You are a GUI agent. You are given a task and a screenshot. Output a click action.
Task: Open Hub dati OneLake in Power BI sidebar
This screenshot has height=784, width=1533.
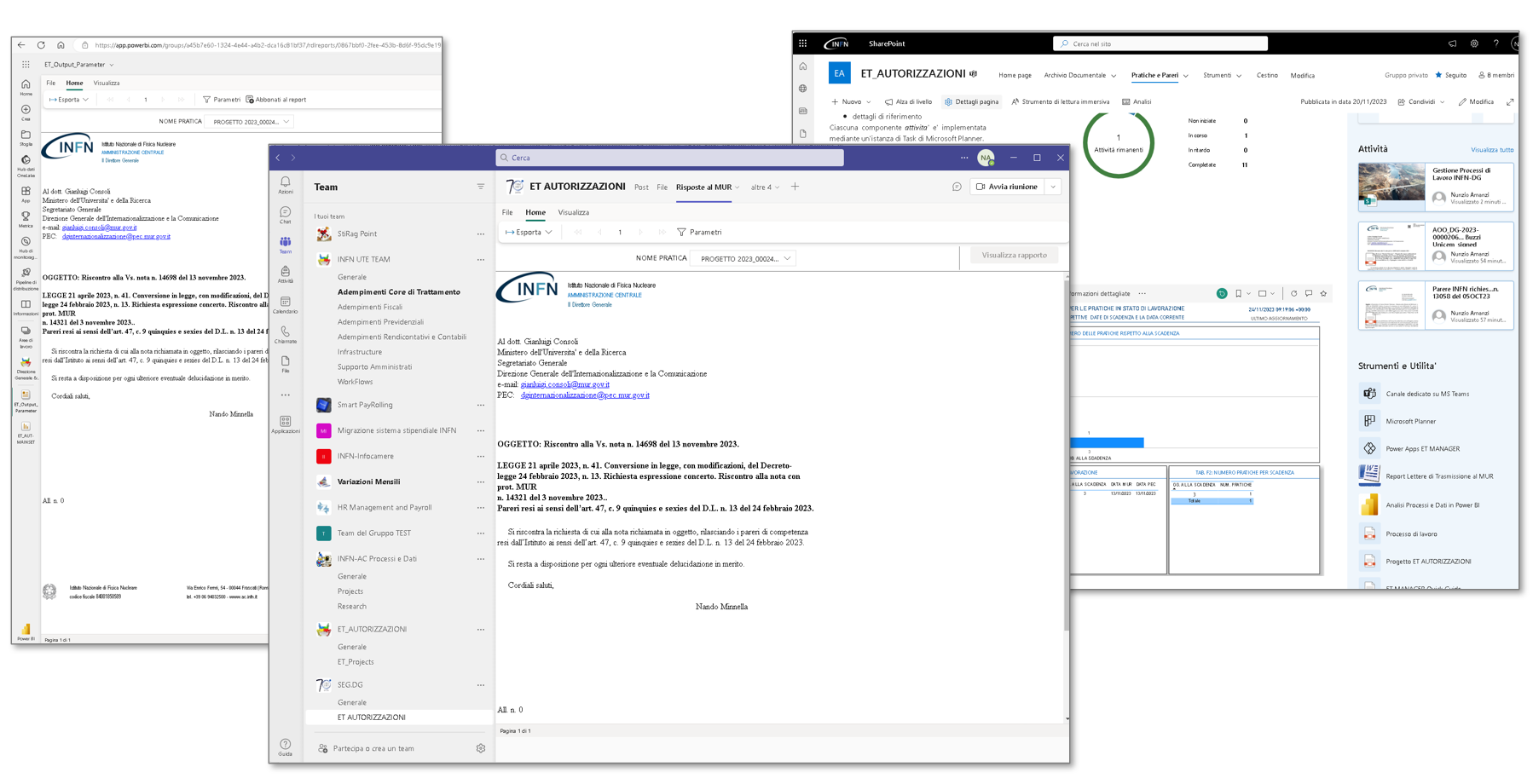[x=26, y=163]
